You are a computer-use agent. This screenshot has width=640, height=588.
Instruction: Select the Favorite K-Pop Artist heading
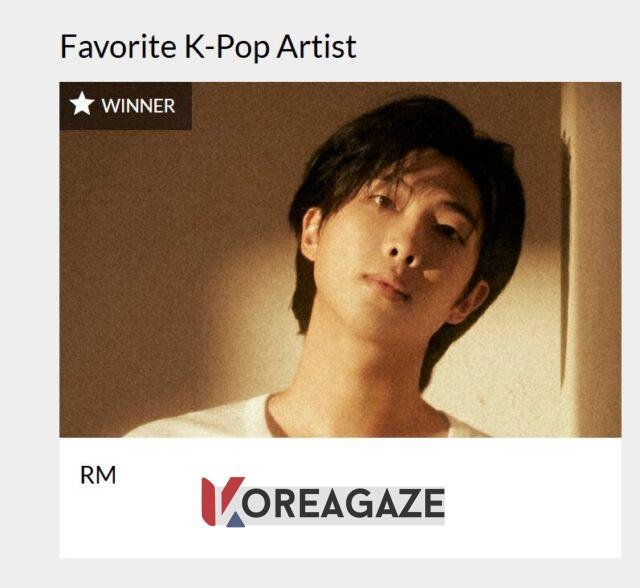tap(209, 47)
